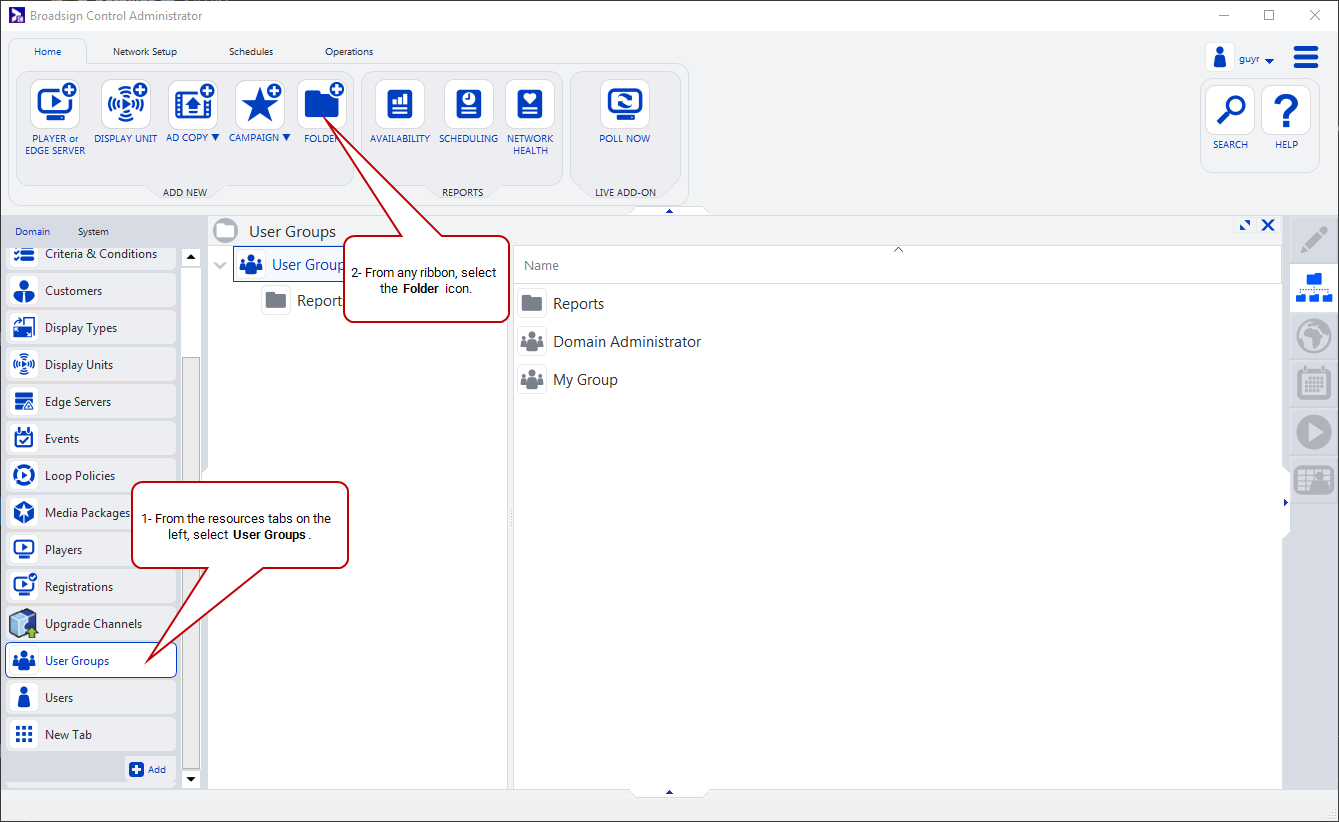Viewport: 1339px width, 822px height.
Task: Open the Availability report
Action: 400,104
